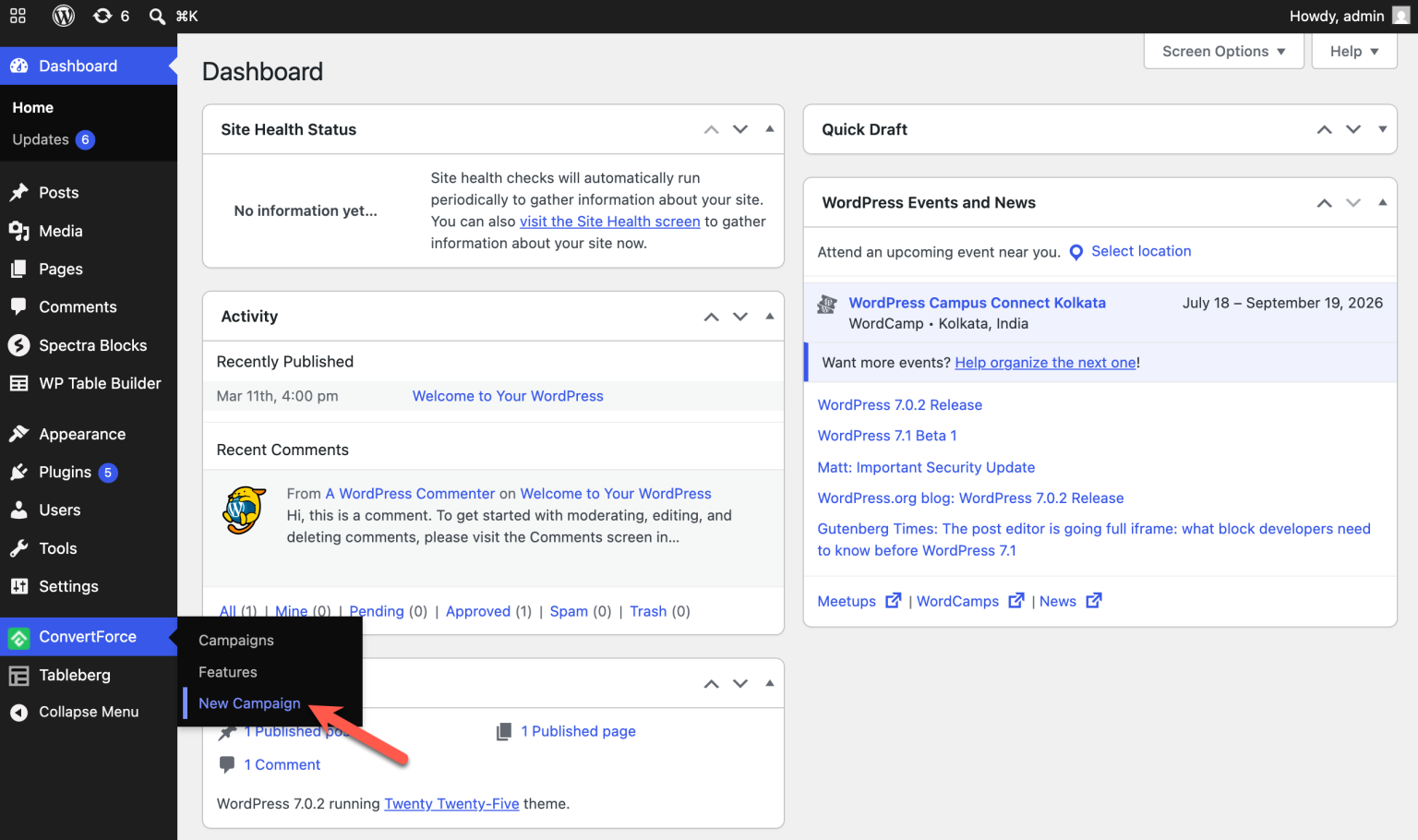Click the Spectra Blocks logo icon

pyautogui.click(x=18, y=345)
